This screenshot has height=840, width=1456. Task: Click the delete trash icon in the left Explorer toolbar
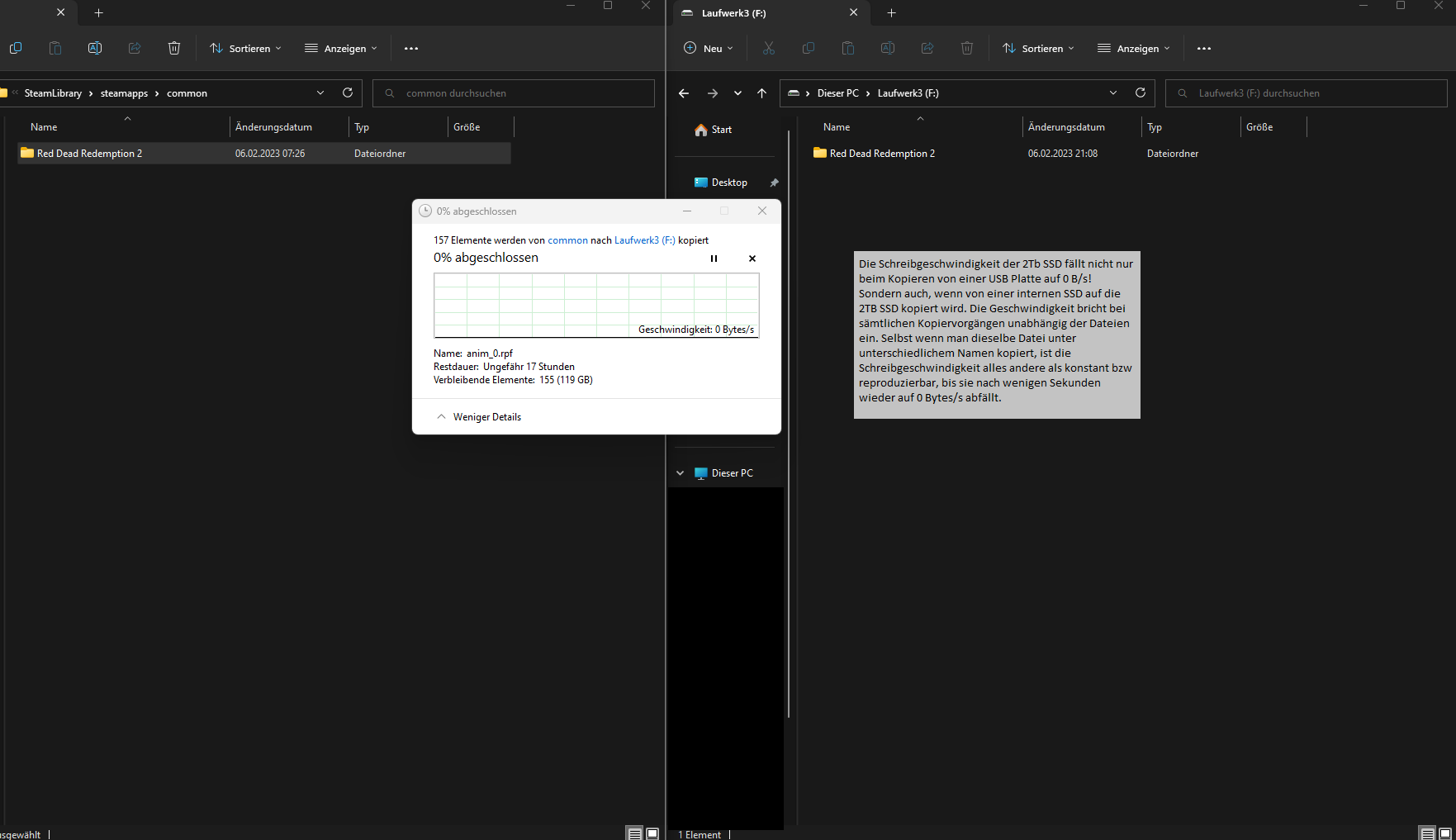(x=174, y=48)
